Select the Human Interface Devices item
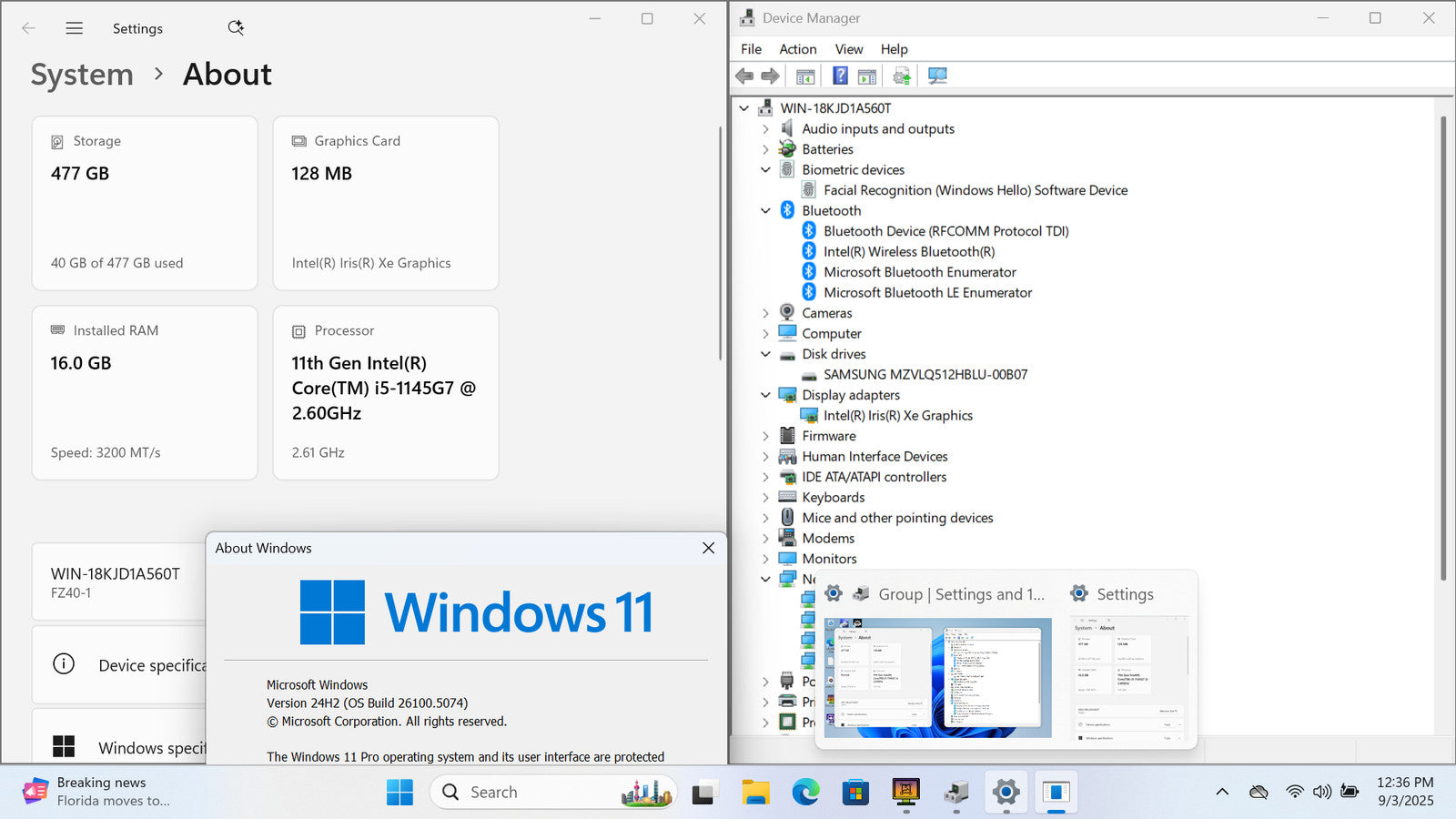1456x819 pixels. 875,457
